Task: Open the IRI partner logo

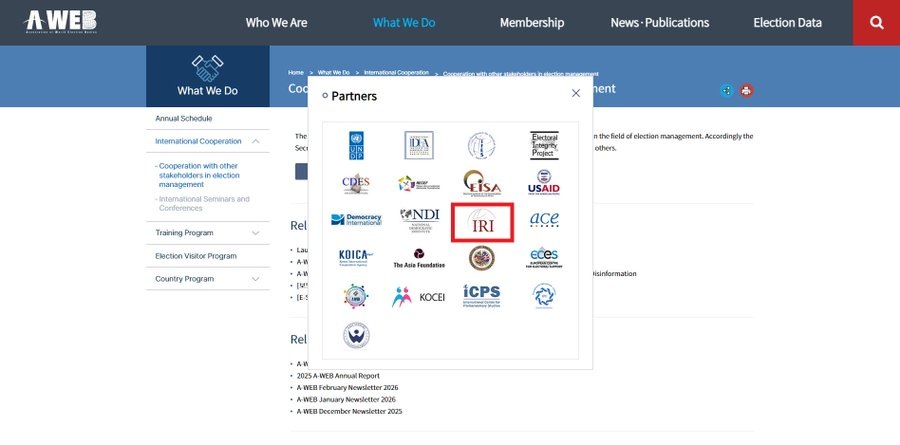Action: point(482,222)
